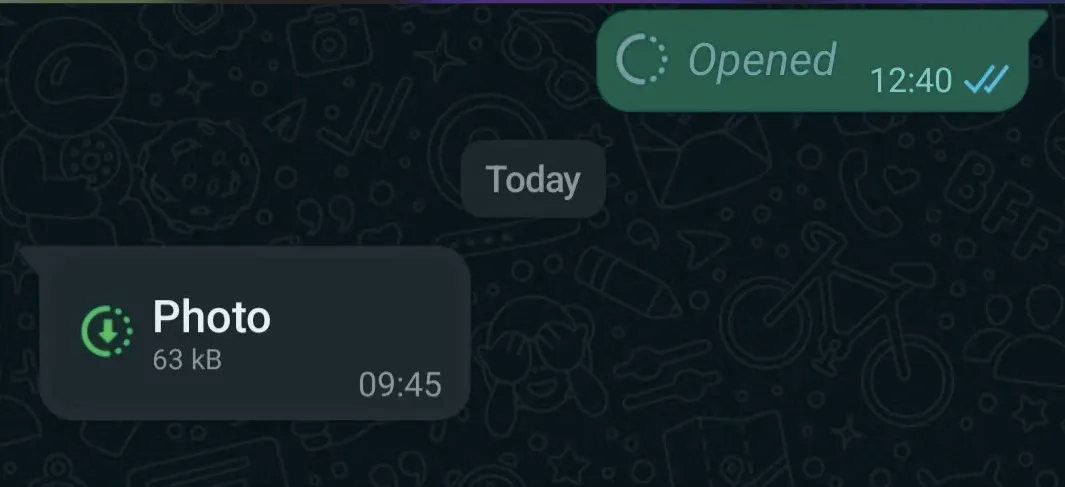
Task: Click the open envelope doodle in wallpaper
Action: (x=700, y=161)
